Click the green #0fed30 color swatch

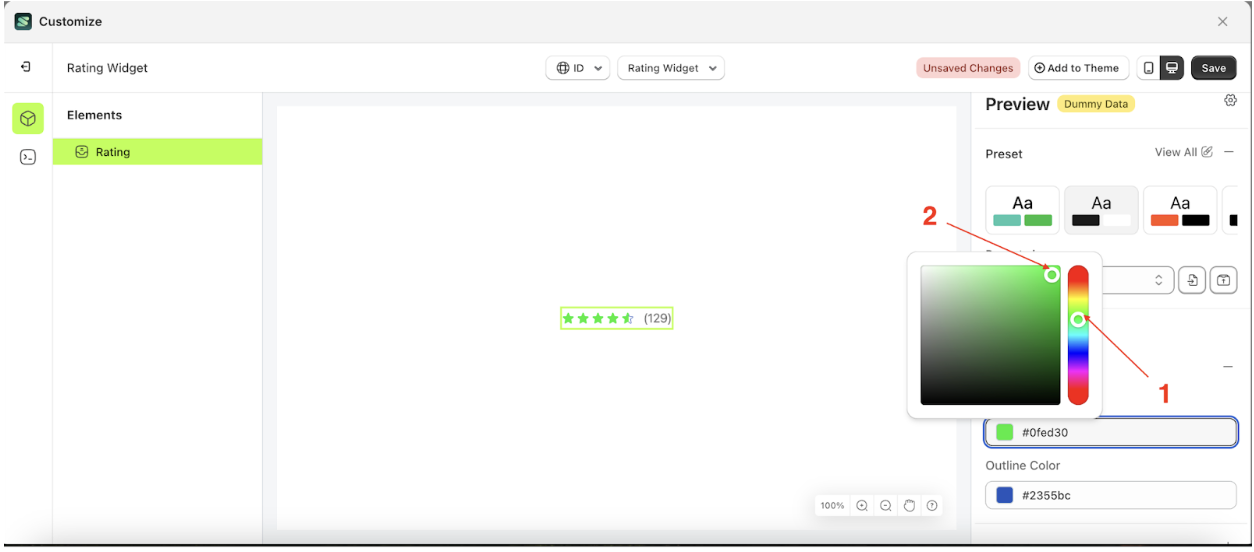(x=1005, y=432)
